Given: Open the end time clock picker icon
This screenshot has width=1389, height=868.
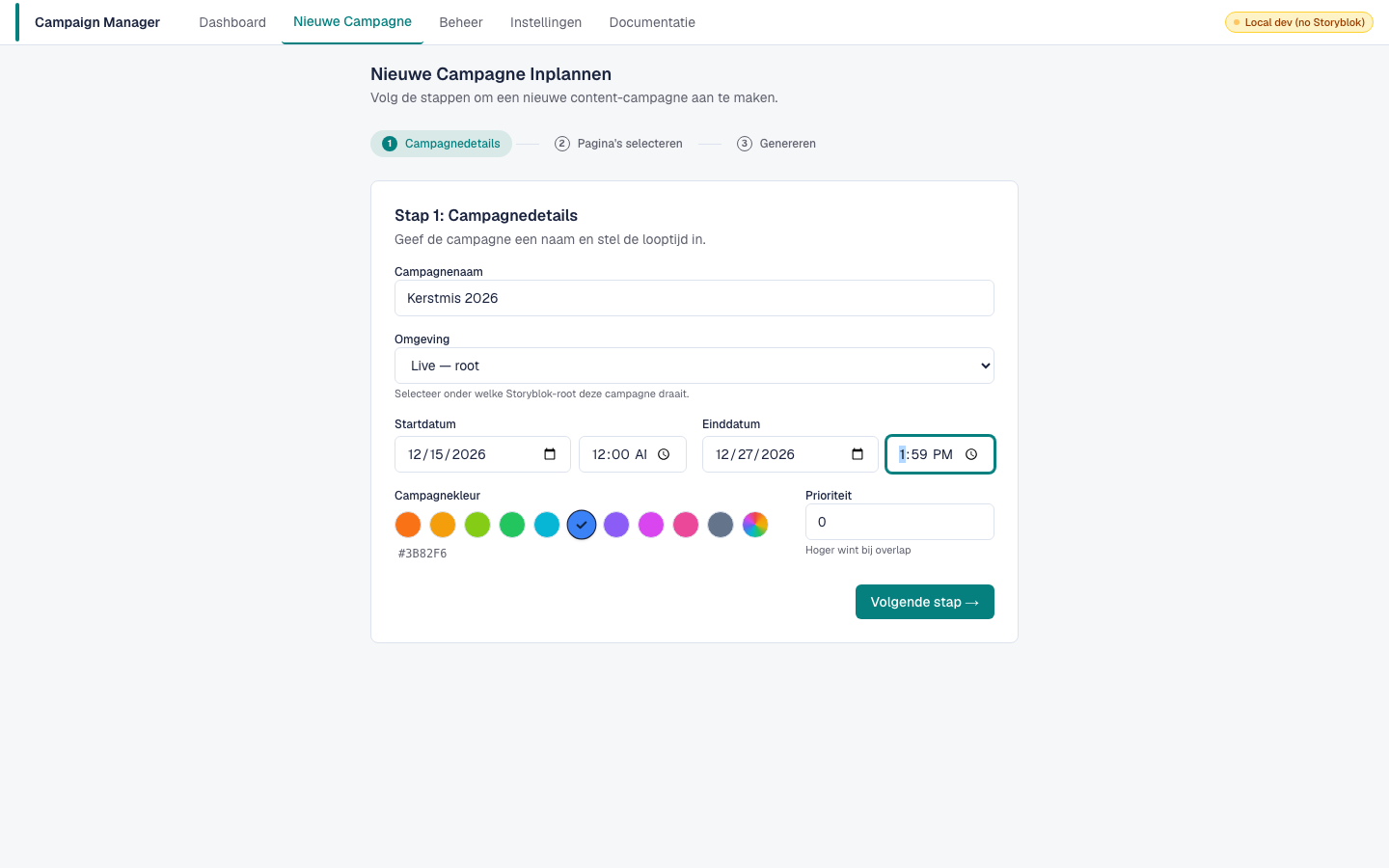Looking at the screenshot, I should (971, 454).
